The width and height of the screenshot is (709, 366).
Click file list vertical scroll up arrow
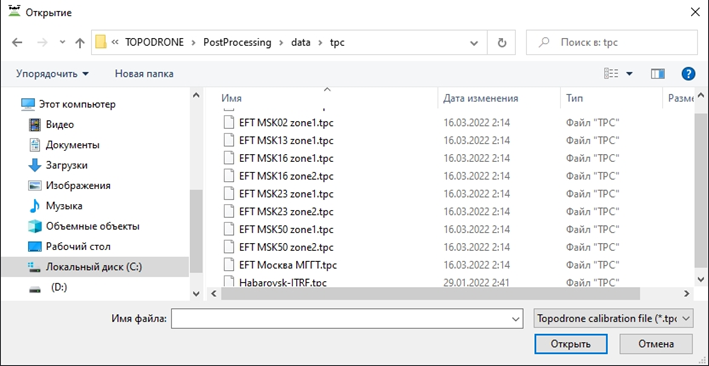click(700, 95)
